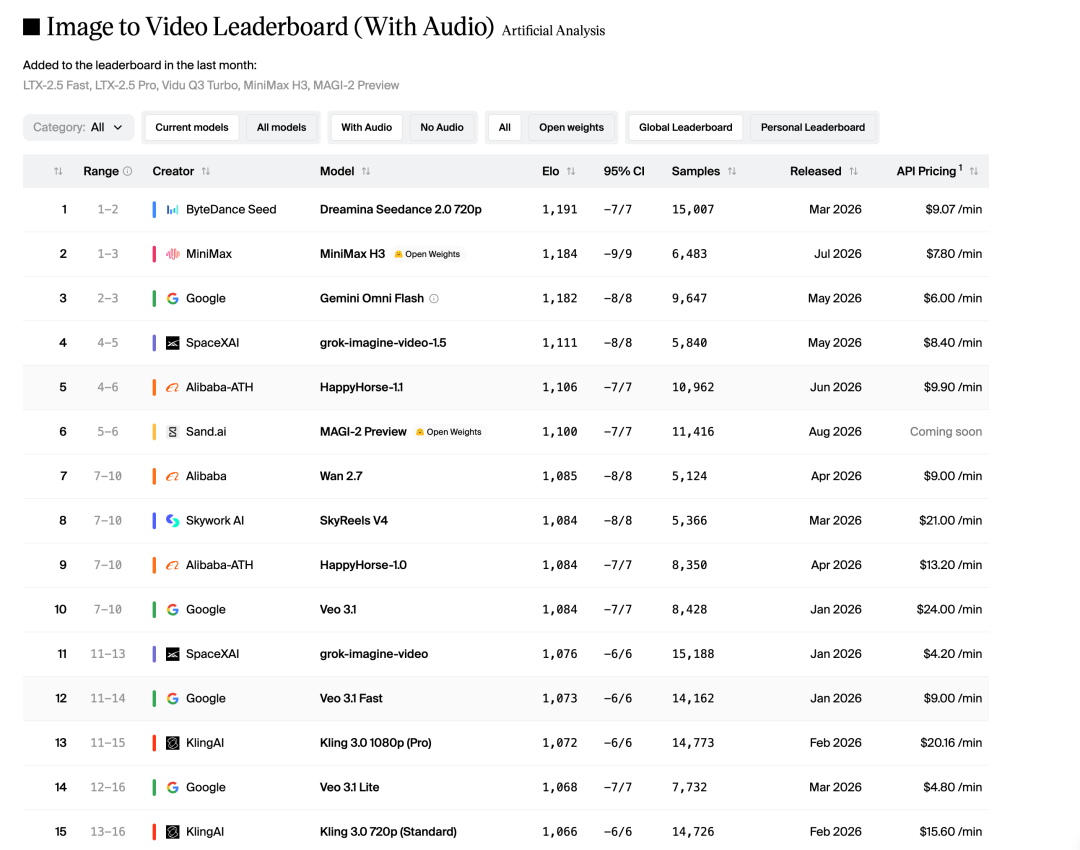Image resolution: width=1080 pixels, height=850 pixels.
Task: Click SpaceXAI logo in grok-imagine-video row
Action: [x=173, y=654]
